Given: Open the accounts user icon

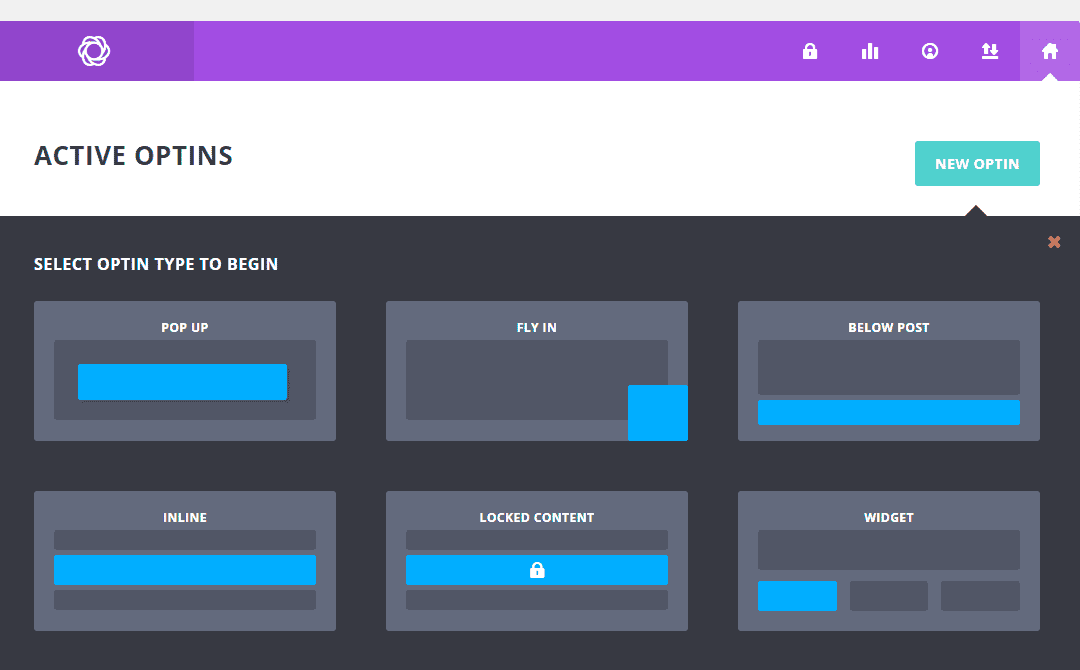Looking at the screenshot, I should 930,51.
